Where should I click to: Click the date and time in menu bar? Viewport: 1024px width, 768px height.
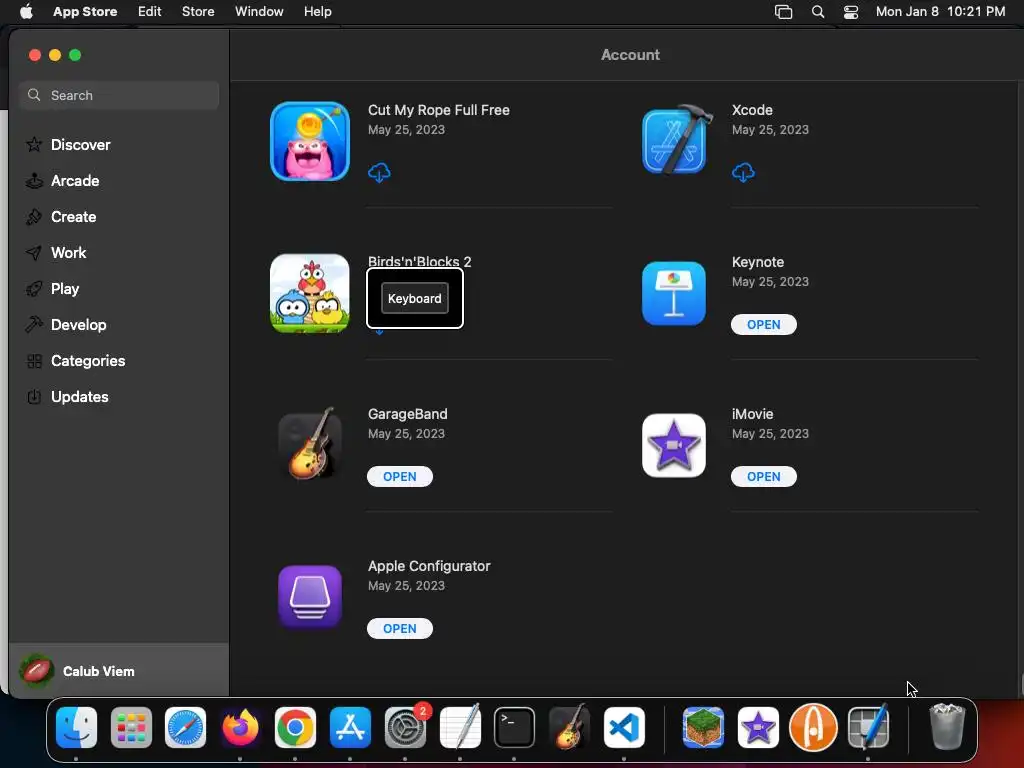pyautogui.click(x=940, y=12)
